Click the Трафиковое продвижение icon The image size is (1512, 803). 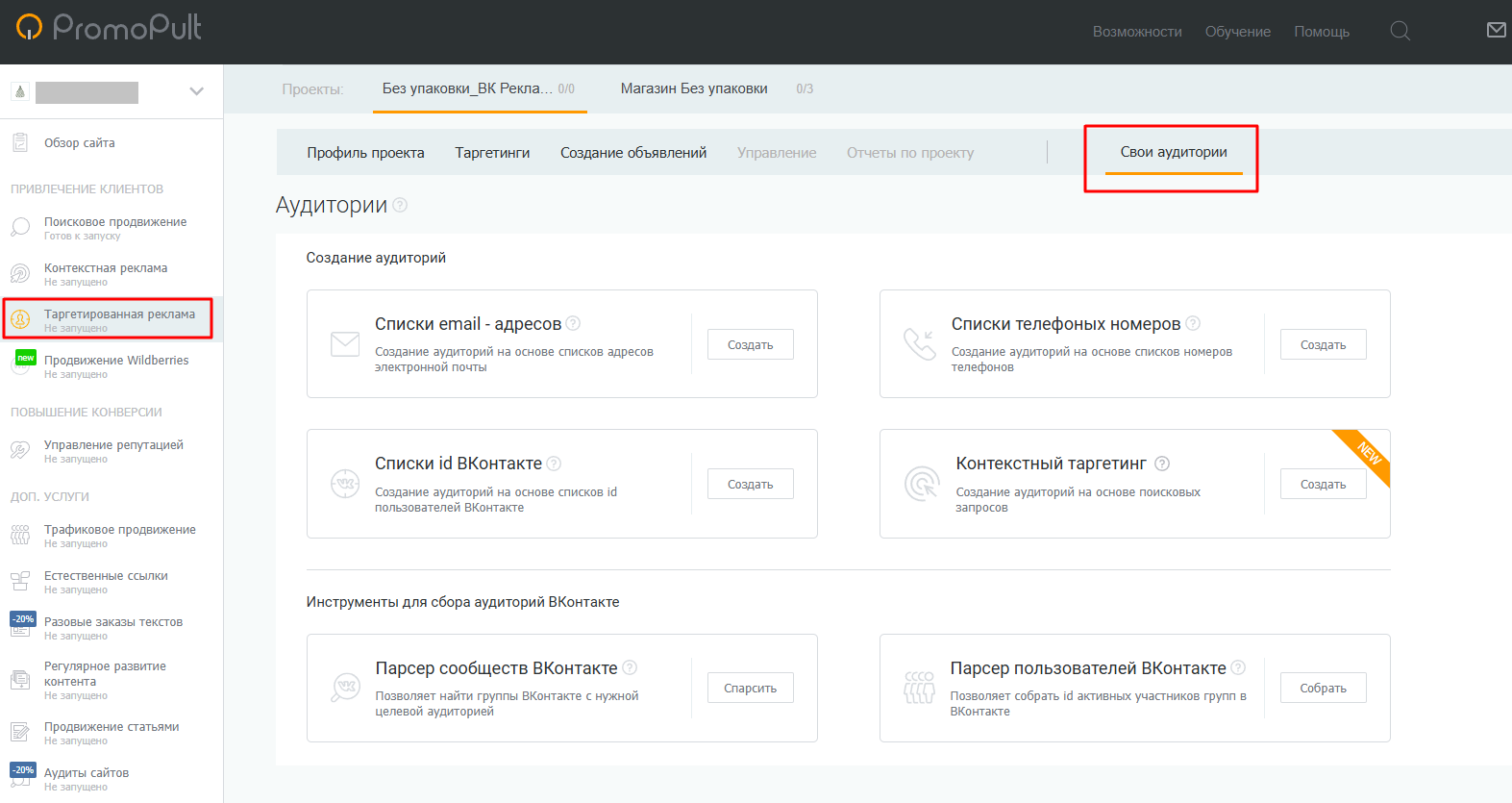point(20,536)
